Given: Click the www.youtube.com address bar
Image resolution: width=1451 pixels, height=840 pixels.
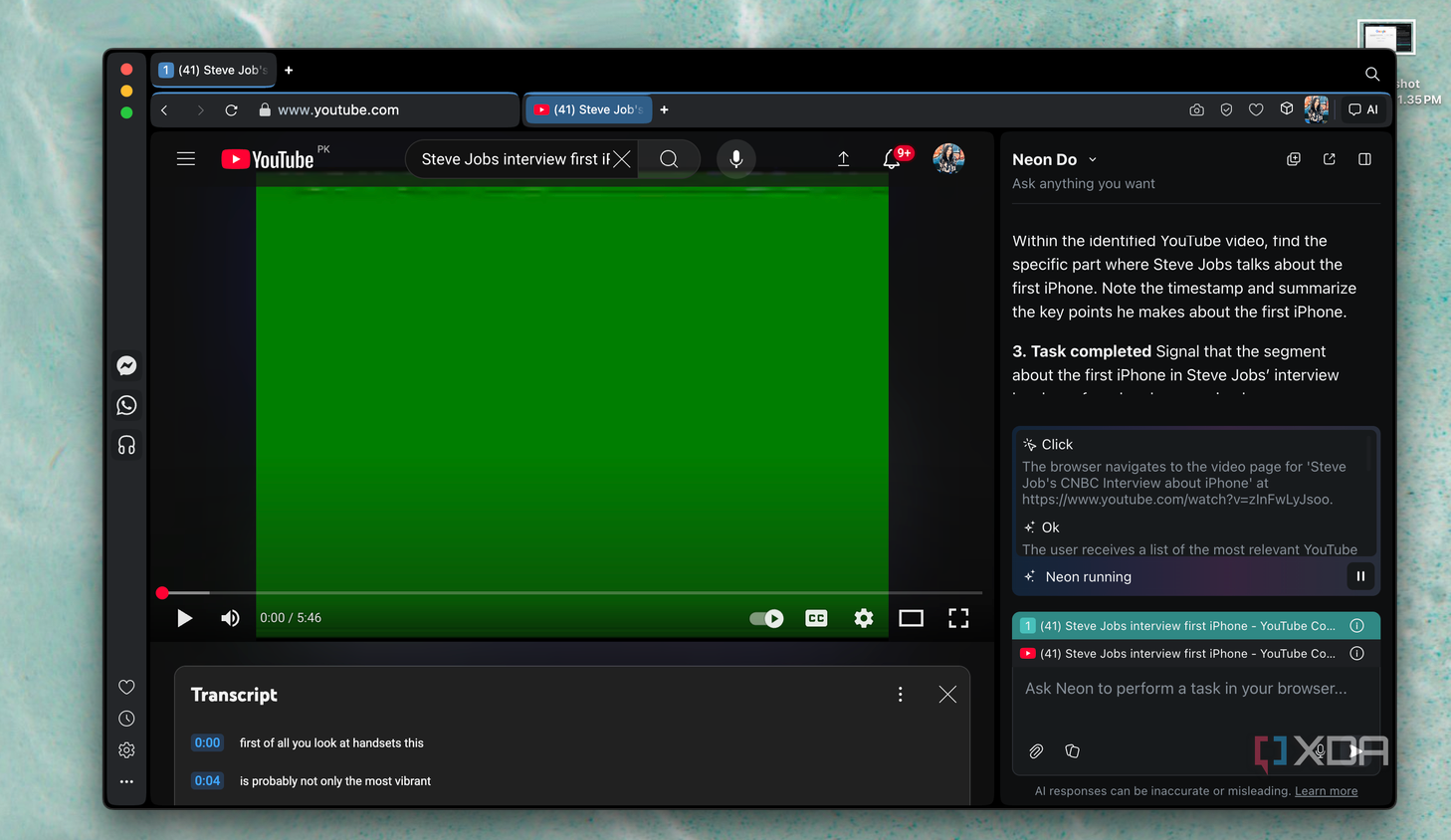Looking at the screenshot, I should (338, 110).
